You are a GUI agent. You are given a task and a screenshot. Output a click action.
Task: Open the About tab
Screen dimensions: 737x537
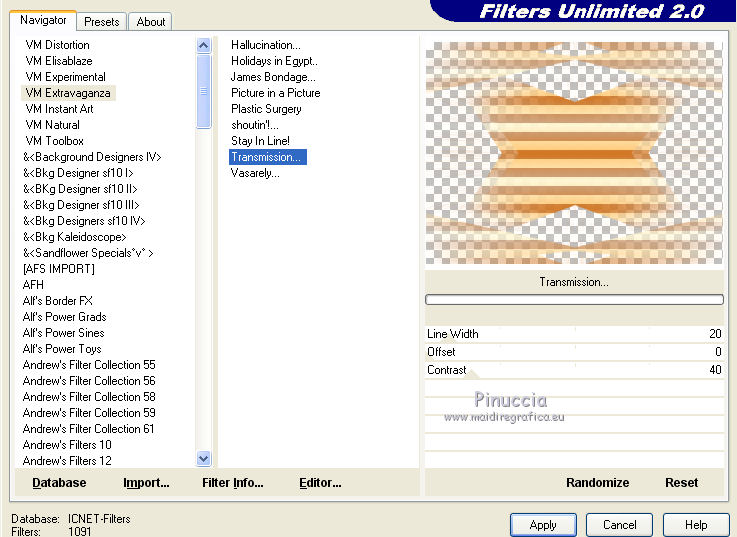point(150,22)
